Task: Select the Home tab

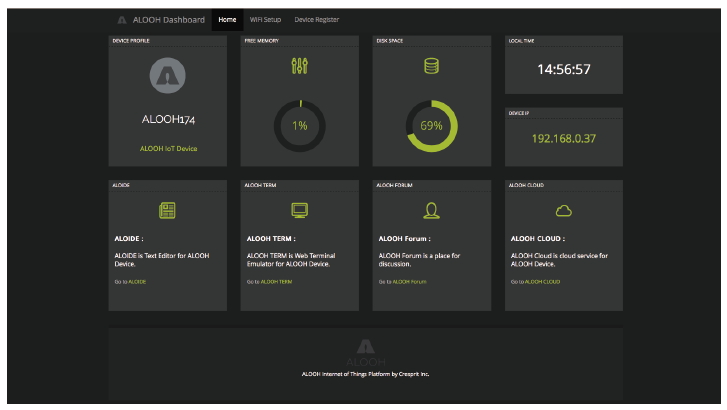Action: (228, 20)
